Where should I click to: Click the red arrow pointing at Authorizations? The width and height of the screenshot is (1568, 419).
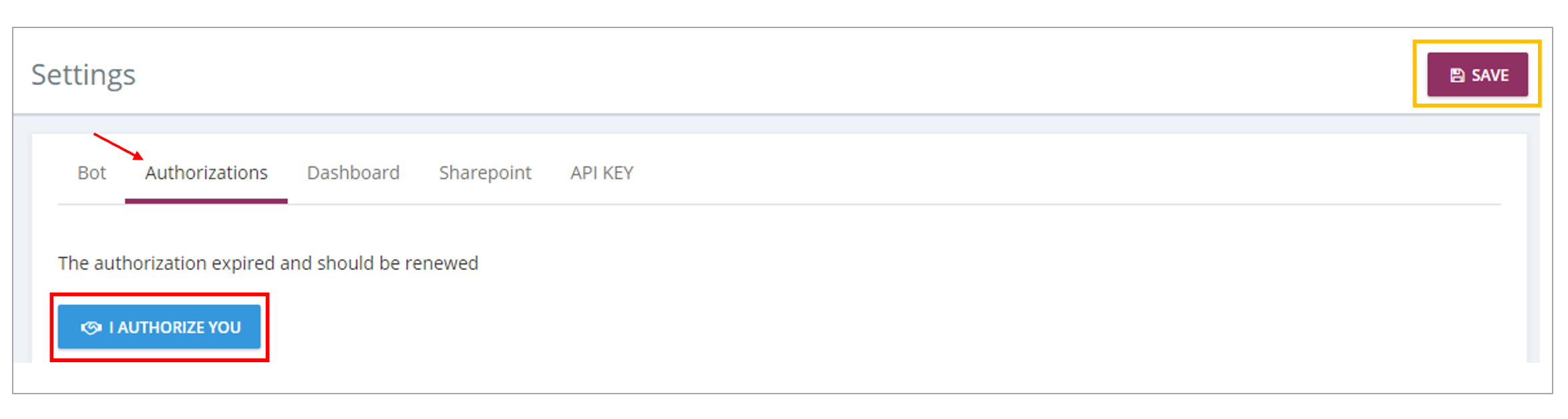[x=118, y=146]
